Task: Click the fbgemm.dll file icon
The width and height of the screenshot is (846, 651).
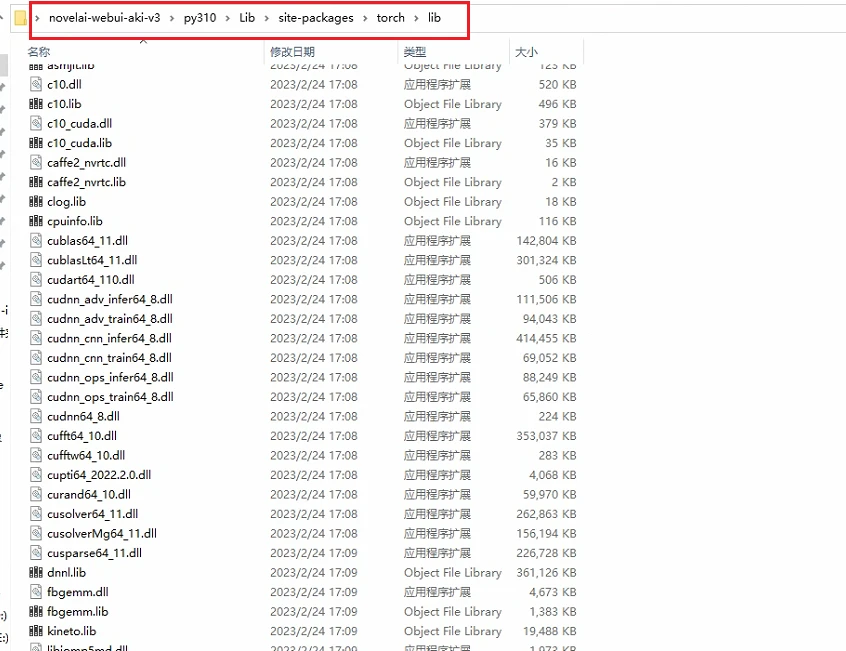Action: (x=36, y=592)
